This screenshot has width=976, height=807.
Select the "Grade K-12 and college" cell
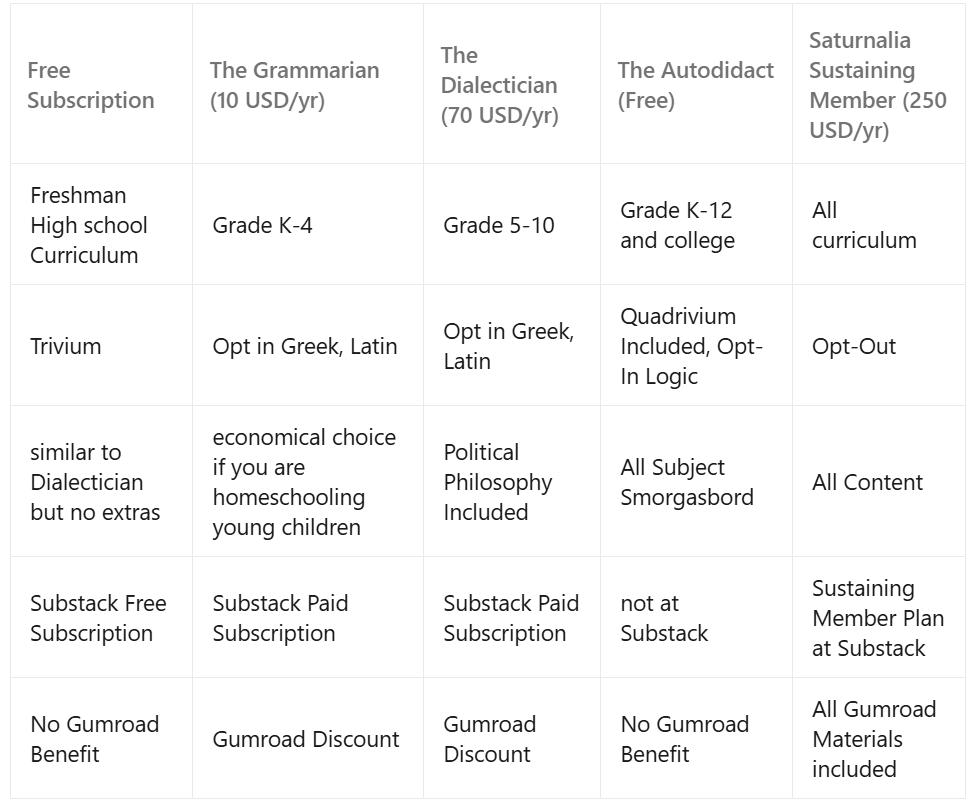pos(677,225)
